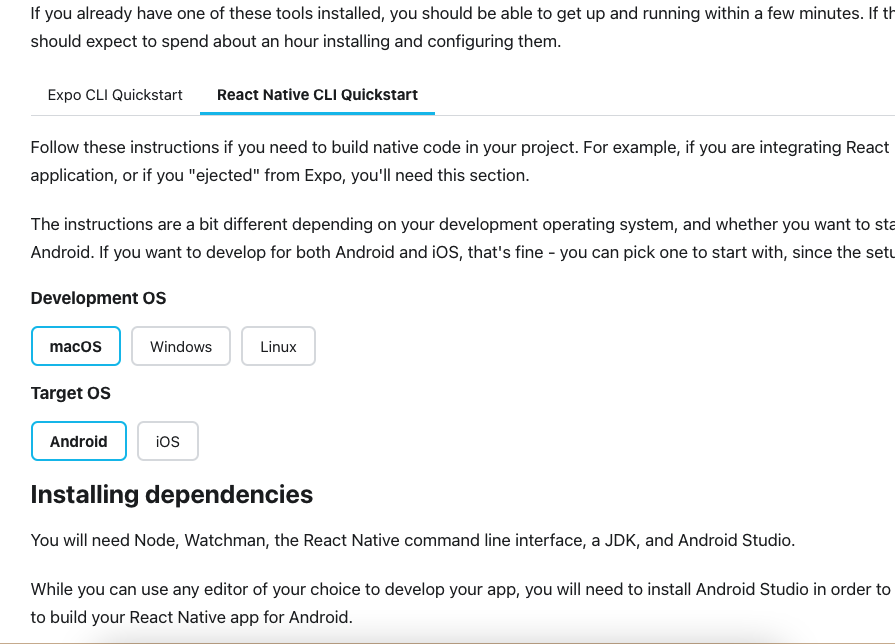Click the Installing dependencies heading
This screenshot has width=895, height=644.
[171, 494]
